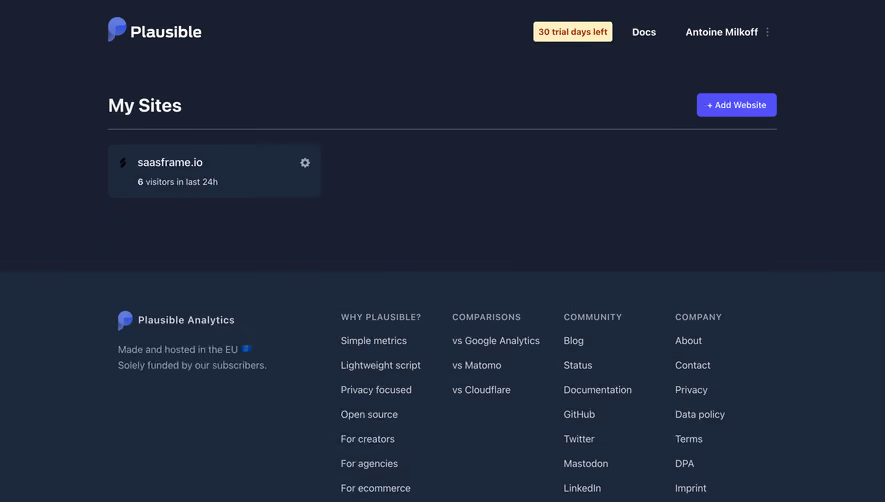The width and height of the screenshot is (885, 502).
Task: Click the WHY PLAUSIBLE? column heading
Action: pyautogui.click(x=380, y=317)
